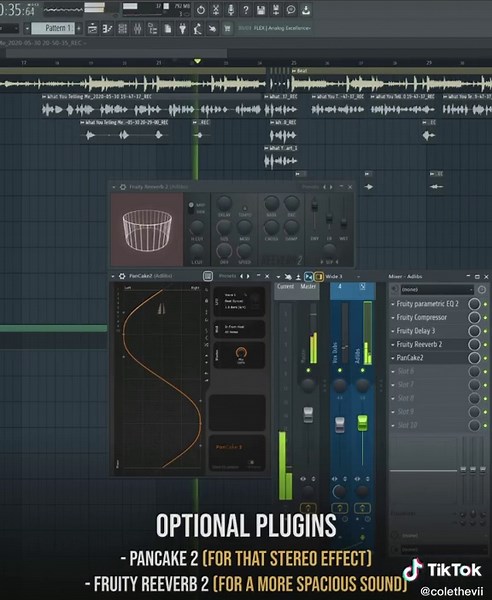Click the plugin picker plug icon
This screenshot has width=492, height=600.
pos(182,29)
